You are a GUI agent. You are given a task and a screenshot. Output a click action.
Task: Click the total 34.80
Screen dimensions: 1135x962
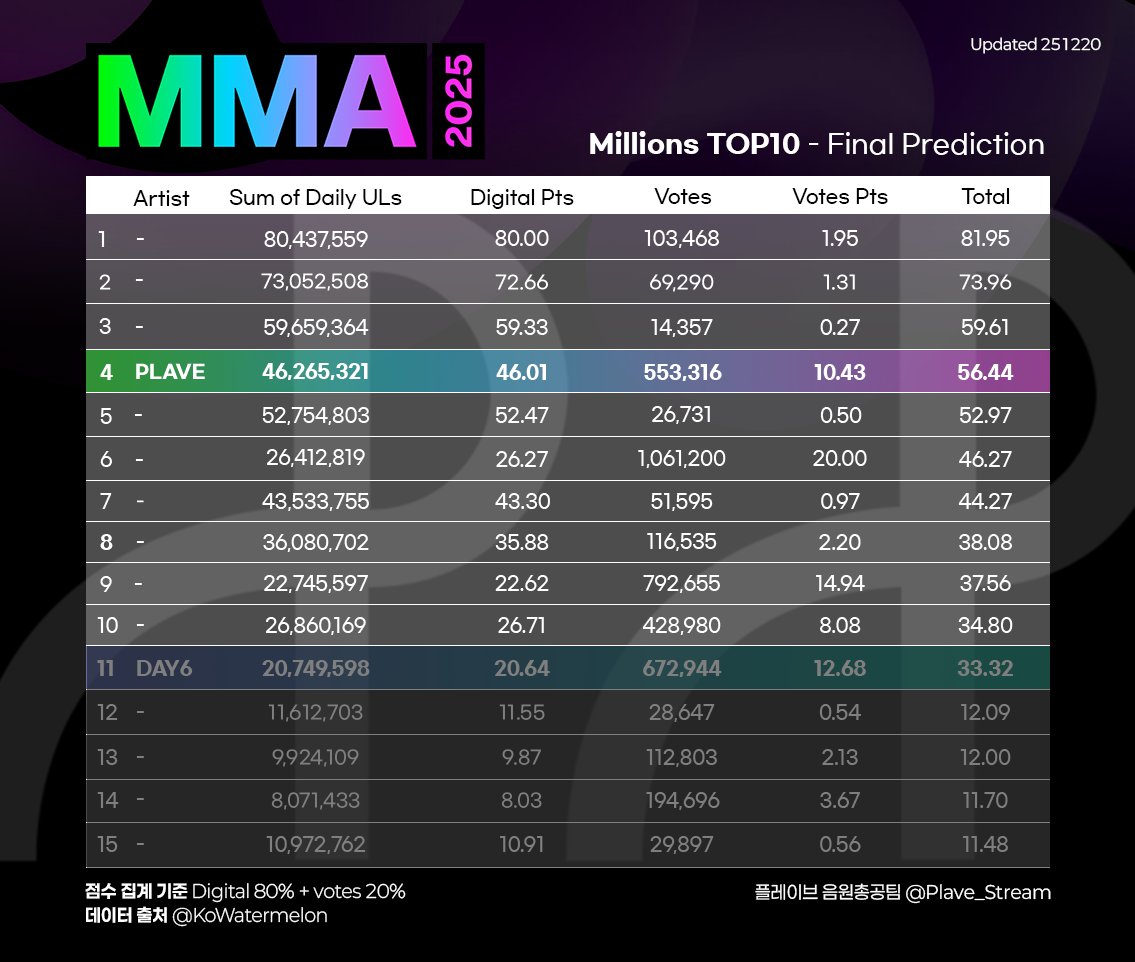(985, 625)
